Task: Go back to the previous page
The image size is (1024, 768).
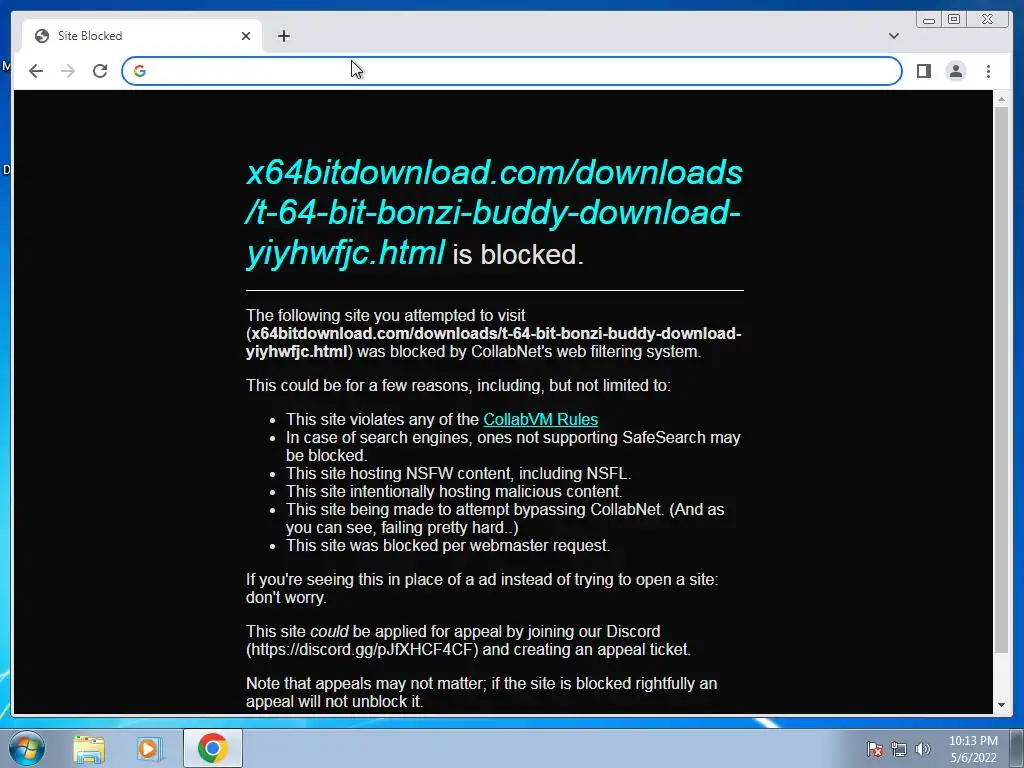Action: (x=36, y=71)
